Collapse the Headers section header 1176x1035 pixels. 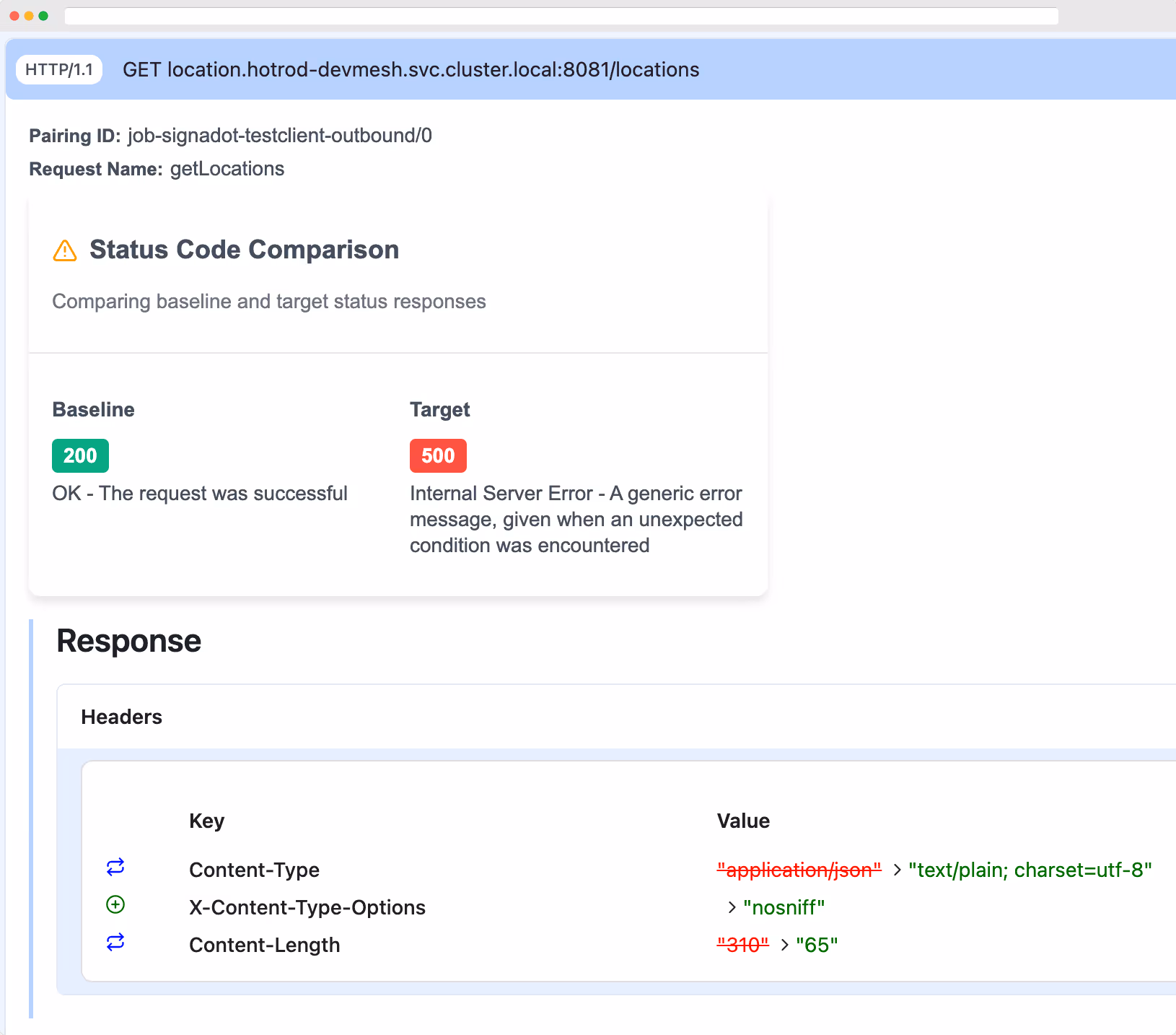122,717
